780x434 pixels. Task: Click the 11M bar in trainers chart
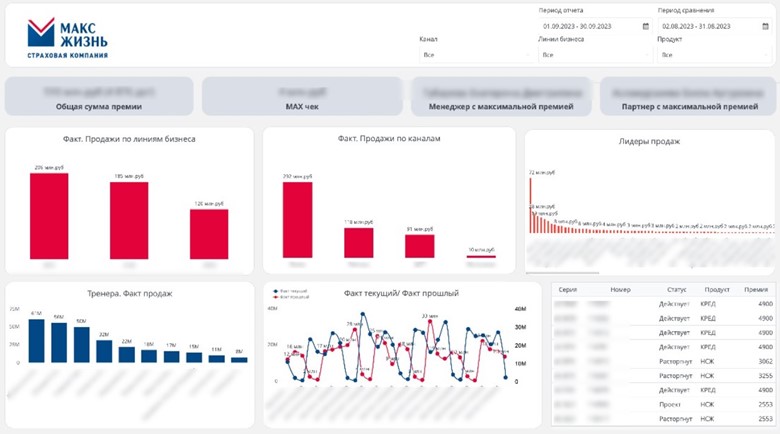216,359
